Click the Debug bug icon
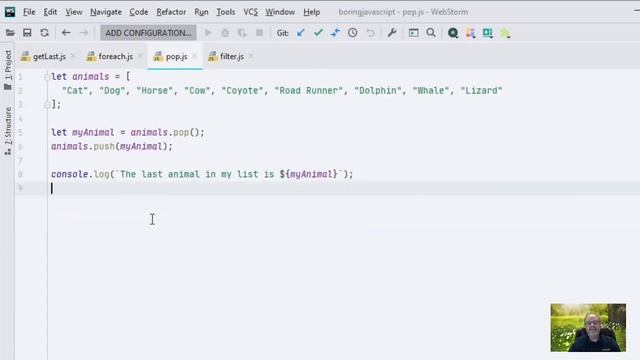 click(x=225, y=33)
